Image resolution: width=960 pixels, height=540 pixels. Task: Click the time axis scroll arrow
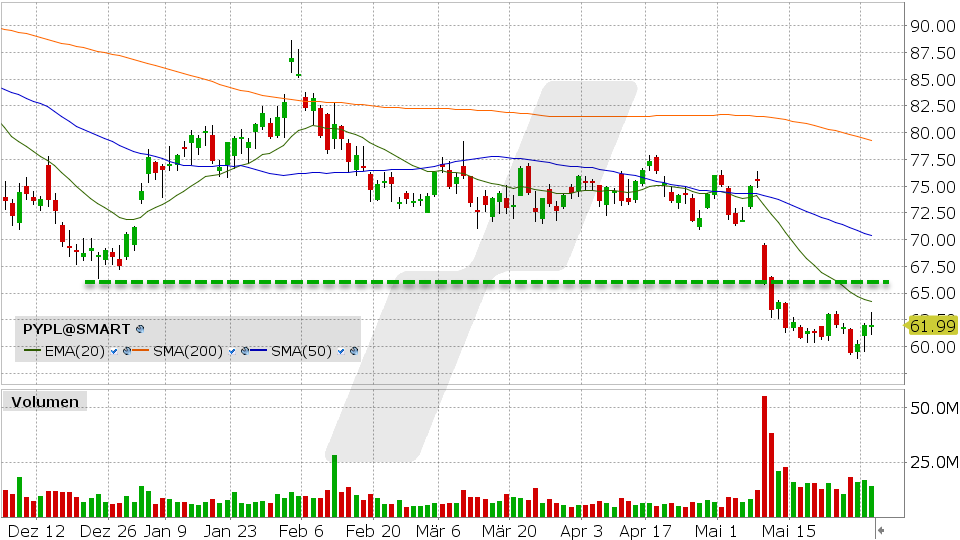[x=880, y=530]
